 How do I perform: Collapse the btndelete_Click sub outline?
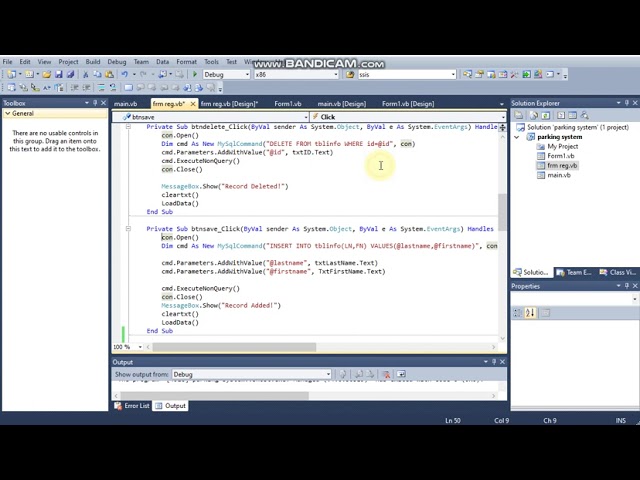click(x=128, y=127)
